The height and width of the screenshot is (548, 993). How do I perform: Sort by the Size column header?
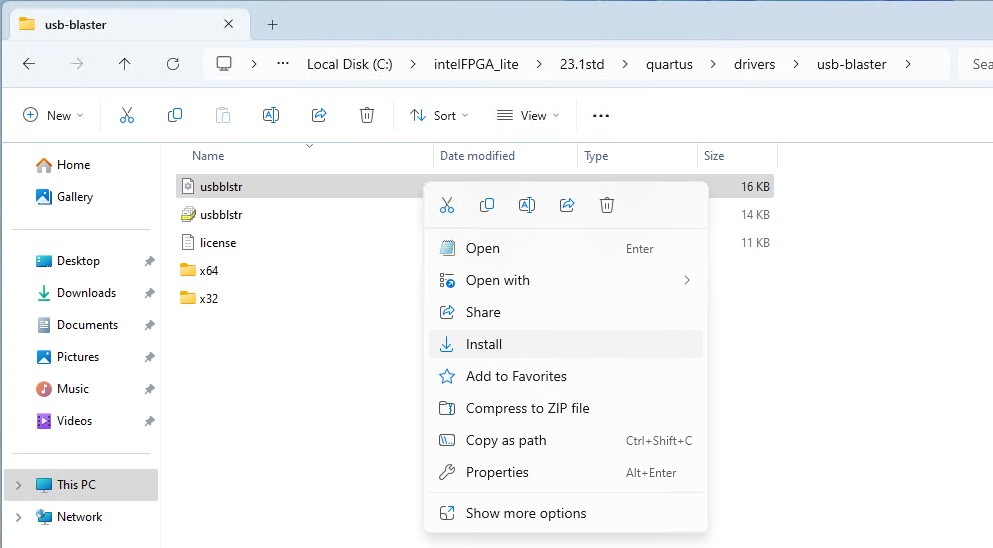click(x=714, y=156)
